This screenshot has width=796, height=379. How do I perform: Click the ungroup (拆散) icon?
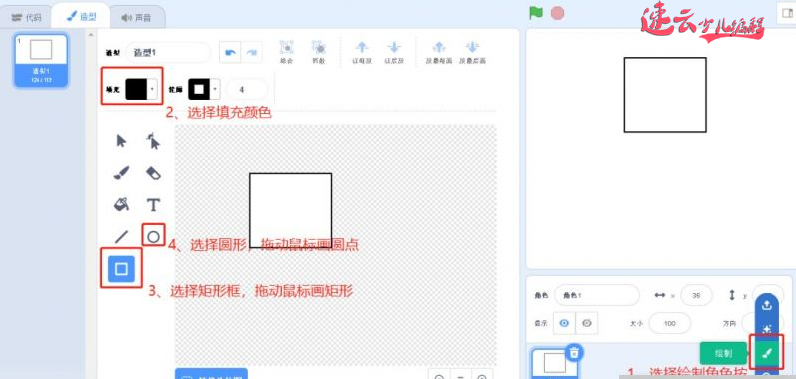pos(319,48)
